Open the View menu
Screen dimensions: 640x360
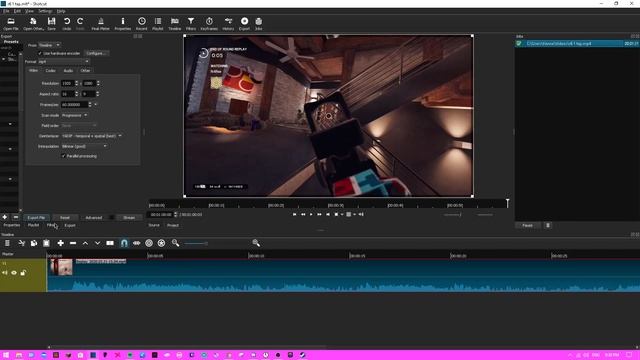29,11
